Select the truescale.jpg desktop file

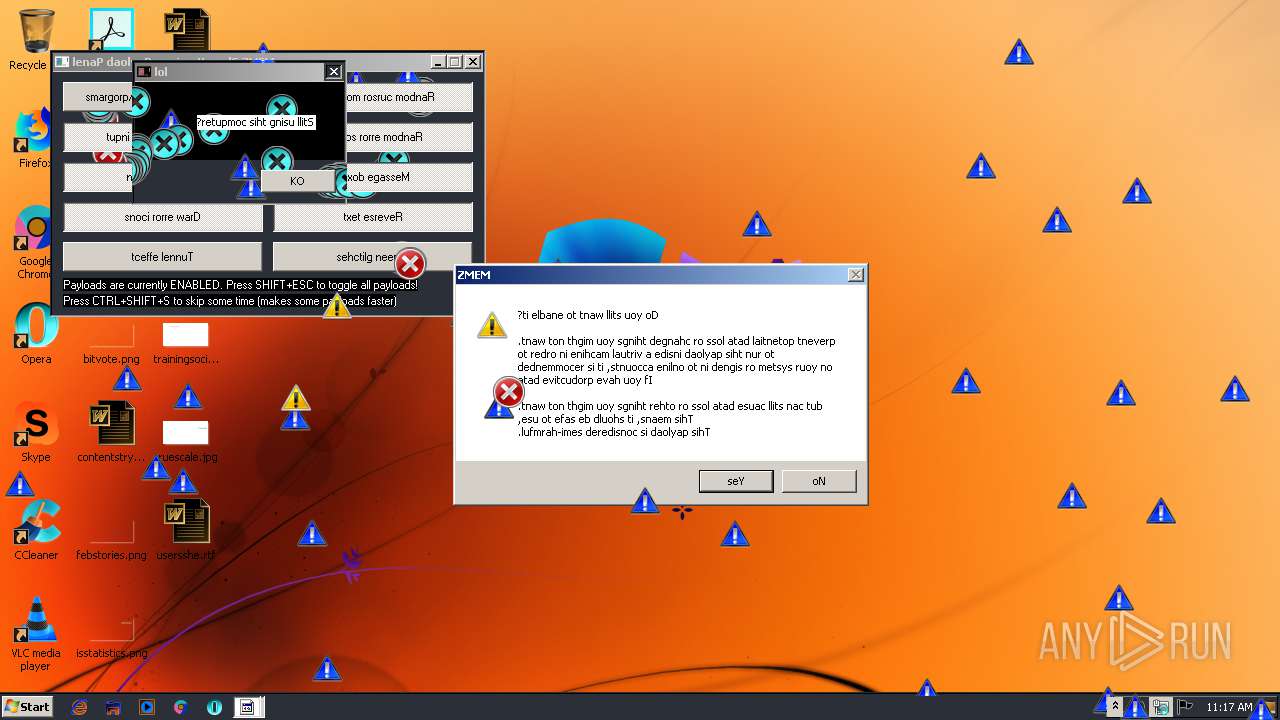click(186, 440)
